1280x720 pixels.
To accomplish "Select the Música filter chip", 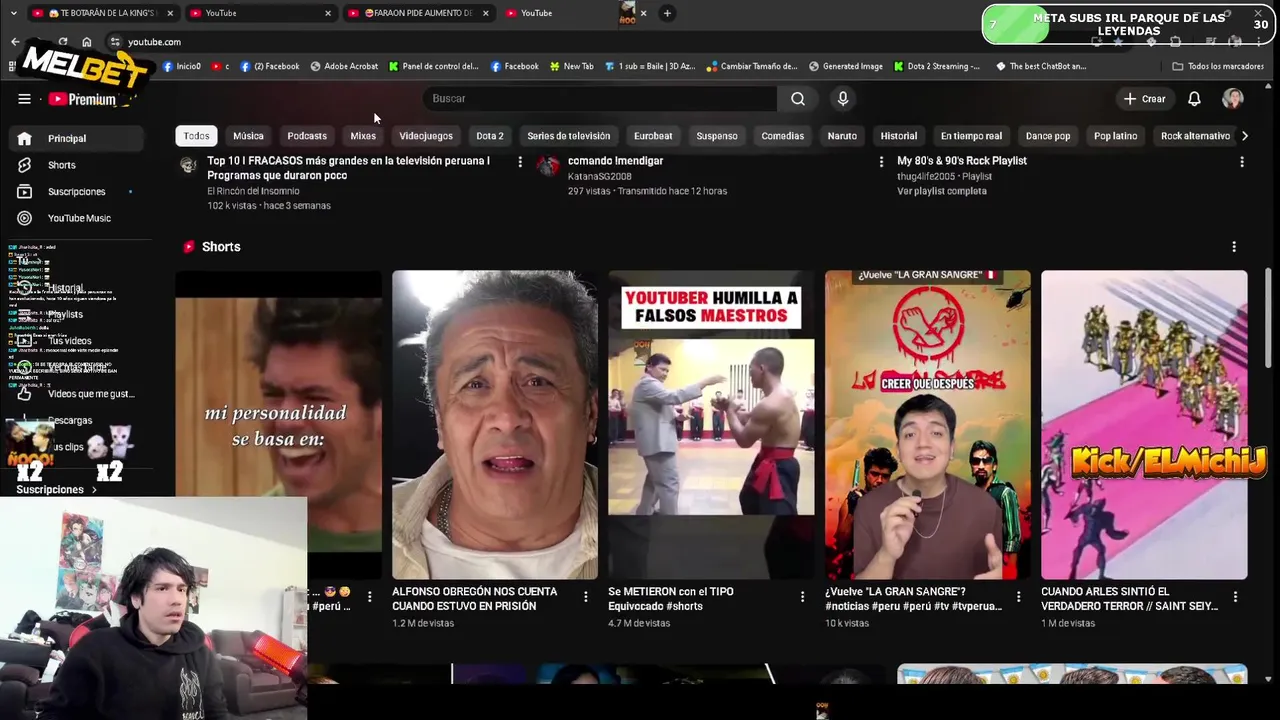I will point(248,136).
